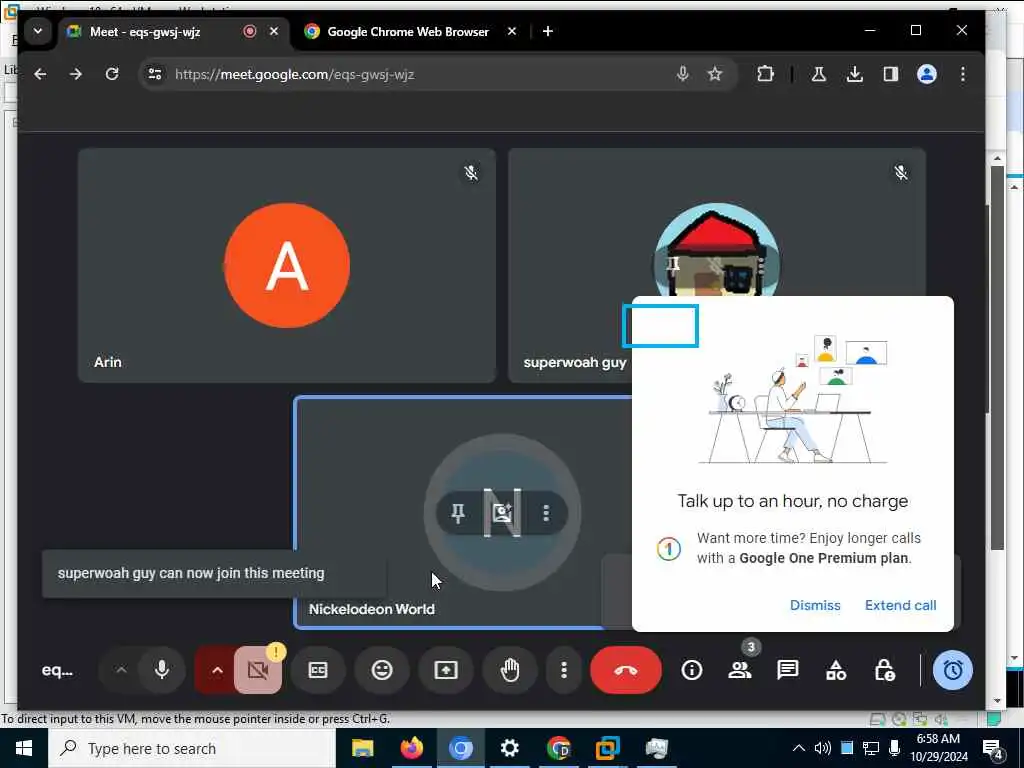The height and width of the screenshot is (768, 1024).
Task: Click the recording indicator on Meet tab
Action: (249, 31)
